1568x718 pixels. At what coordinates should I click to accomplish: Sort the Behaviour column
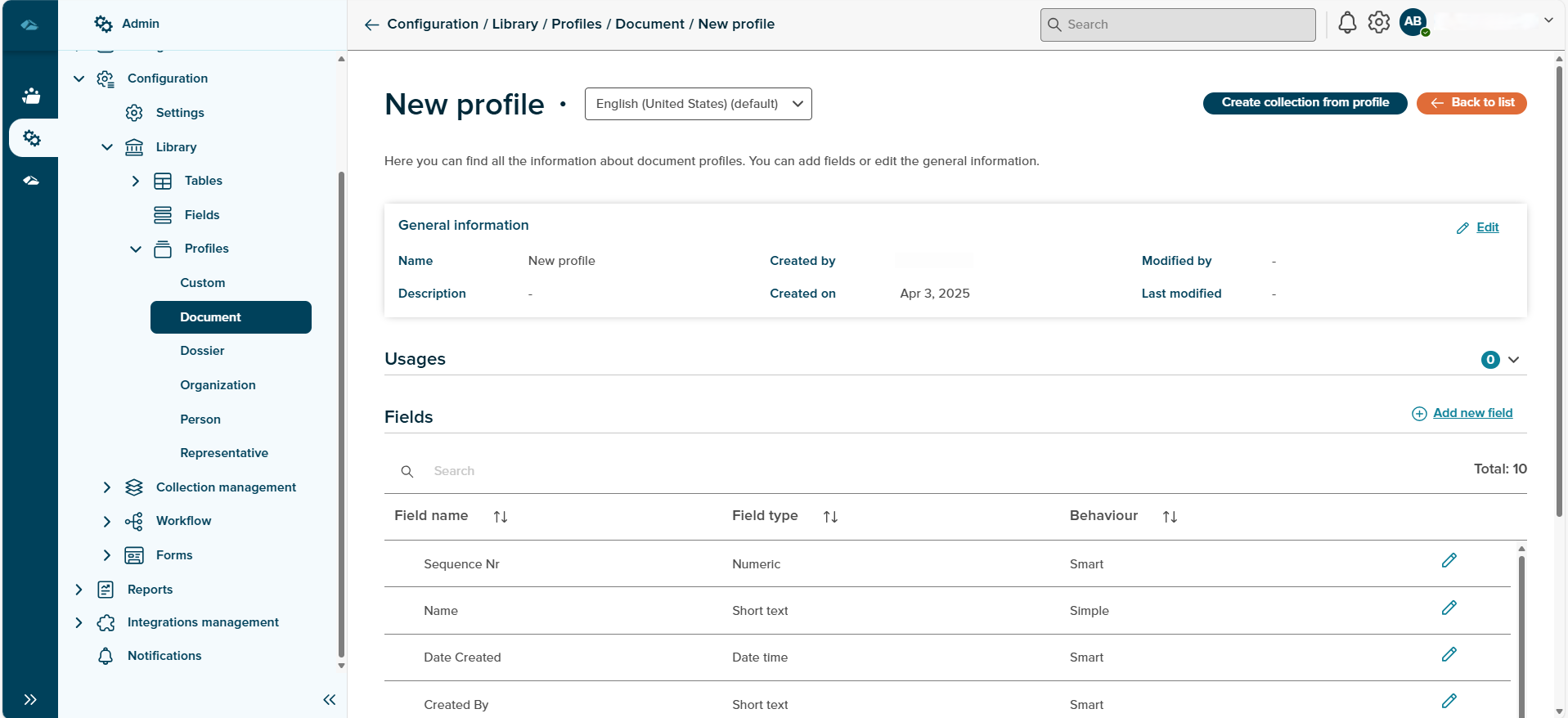tap(1170, 517)
